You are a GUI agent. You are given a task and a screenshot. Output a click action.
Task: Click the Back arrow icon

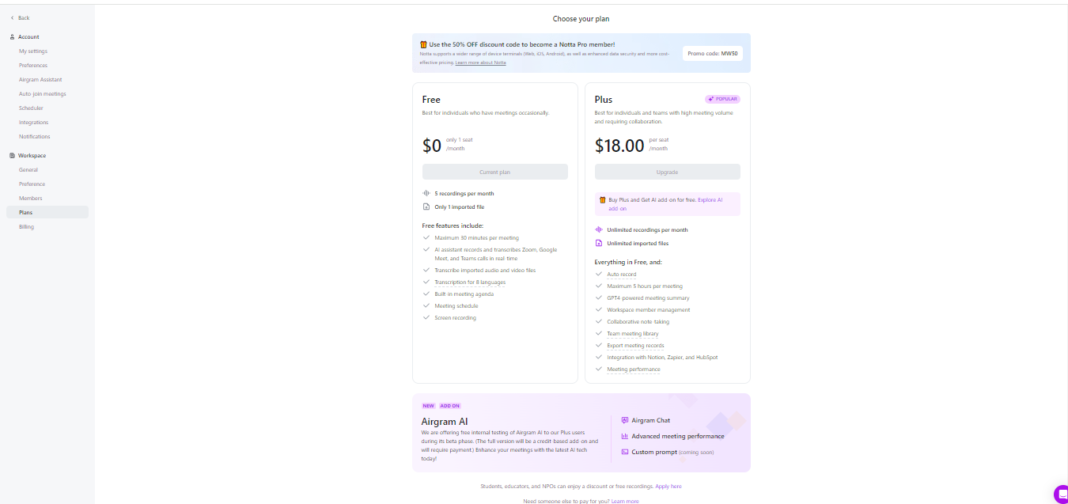pyautogui.click(x=12, y=18)
